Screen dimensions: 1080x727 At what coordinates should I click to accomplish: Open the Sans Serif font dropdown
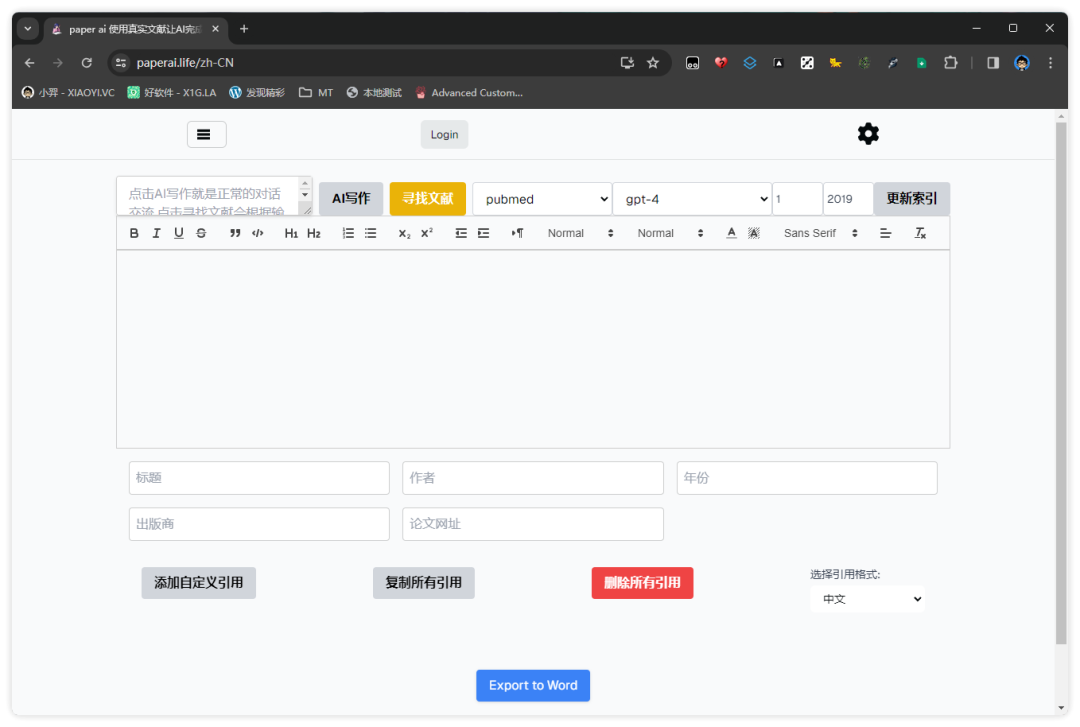pos(820,233)
